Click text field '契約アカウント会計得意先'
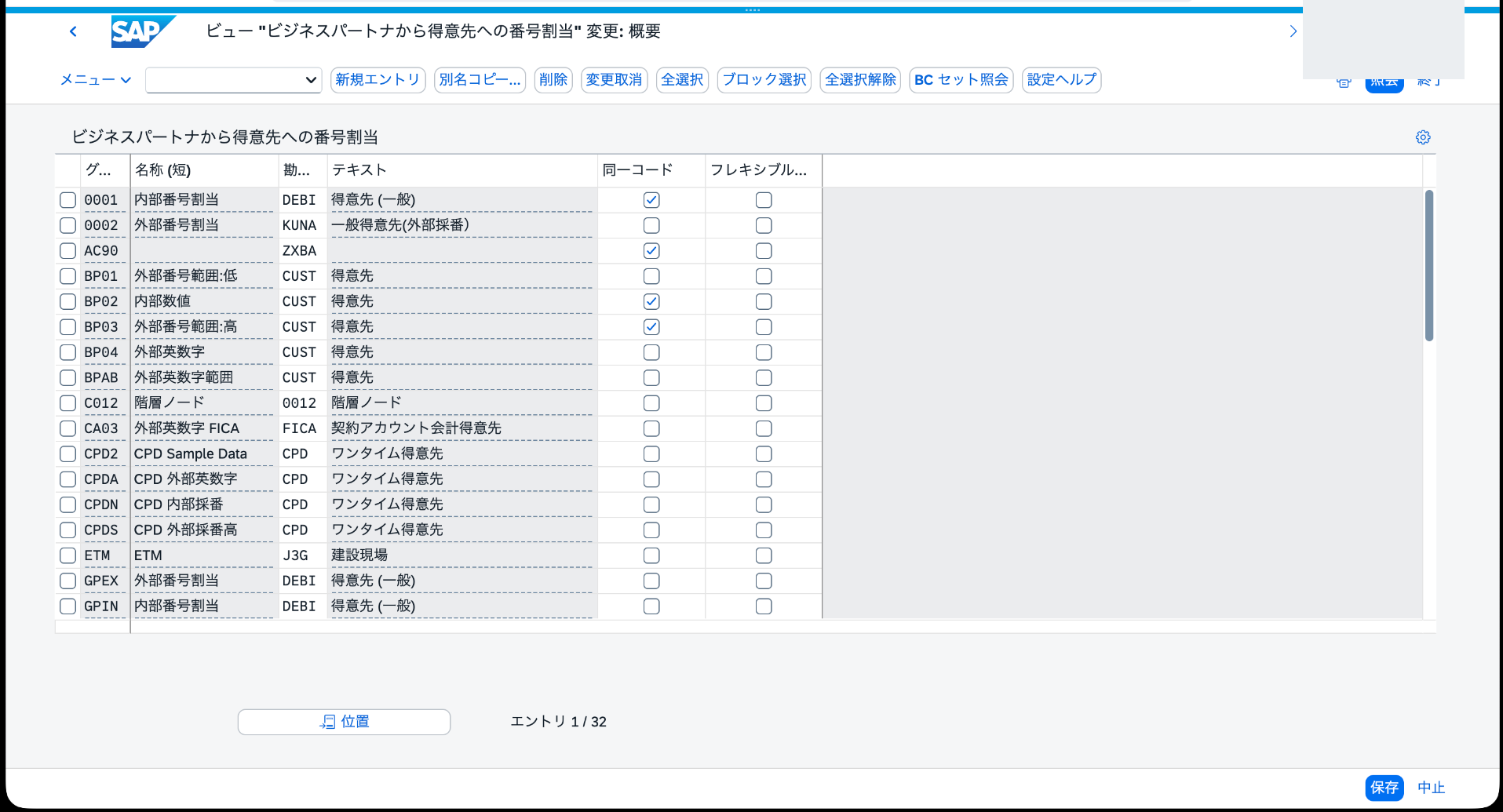1503x812 pixels. (x=461, y=428)
